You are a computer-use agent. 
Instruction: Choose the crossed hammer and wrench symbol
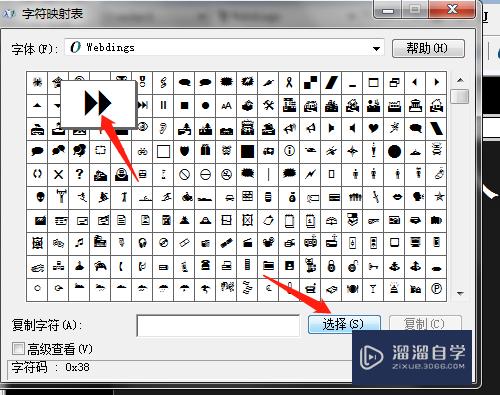pyautogui.click(x=268, y=106)
